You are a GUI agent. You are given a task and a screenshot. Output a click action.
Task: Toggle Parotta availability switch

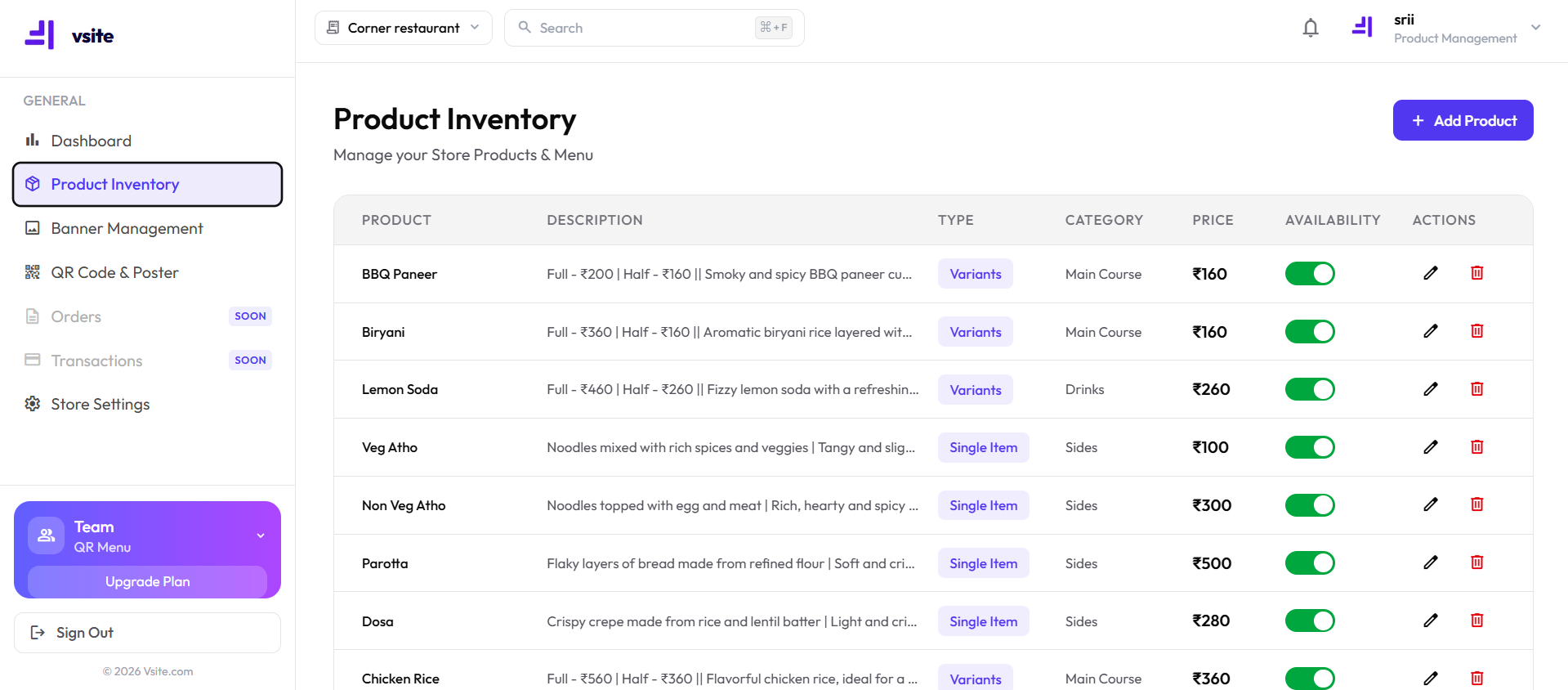coord(1310,562)
